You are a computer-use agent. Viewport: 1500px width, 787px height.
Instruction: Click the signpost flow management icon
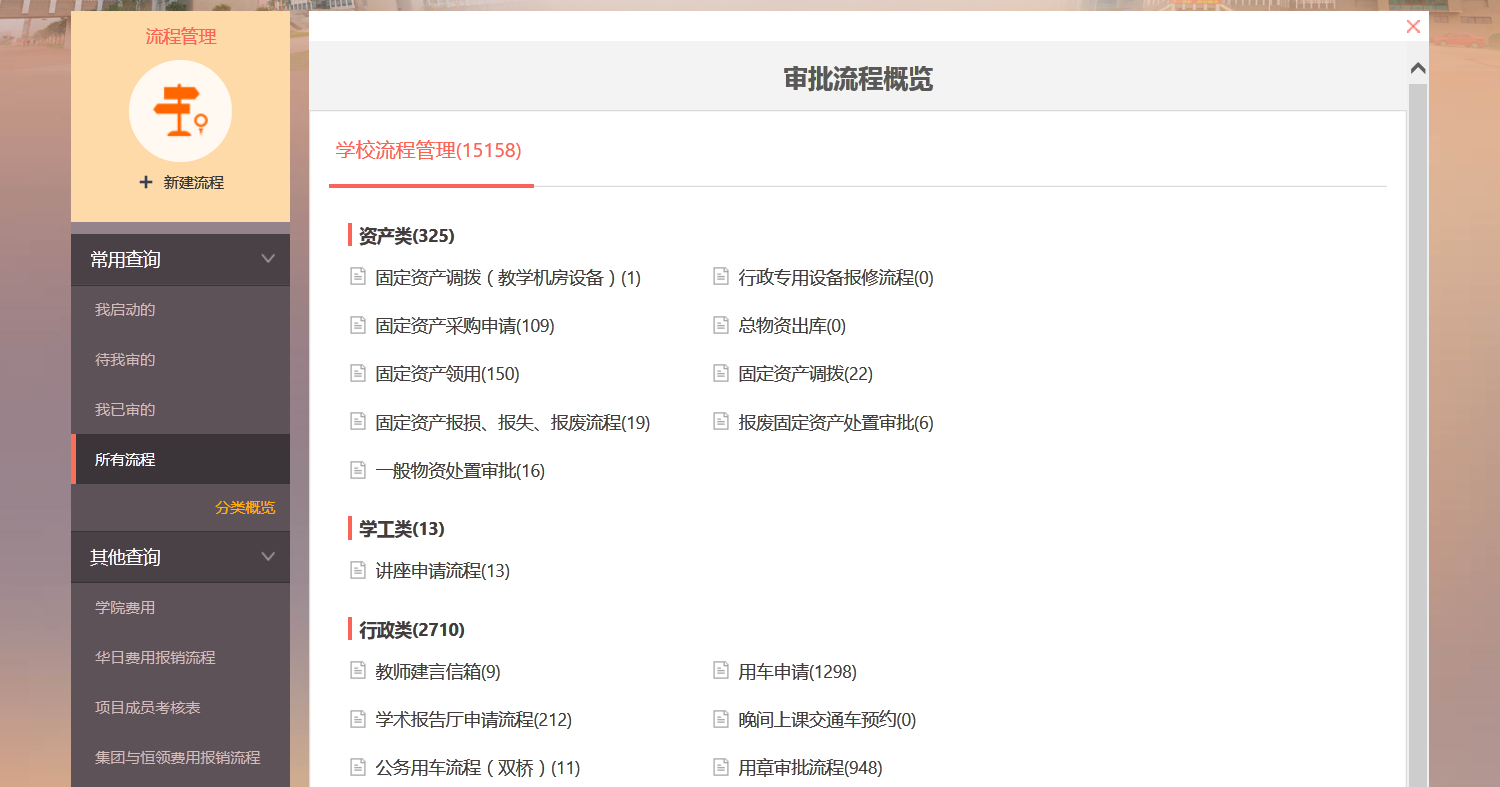180,111
